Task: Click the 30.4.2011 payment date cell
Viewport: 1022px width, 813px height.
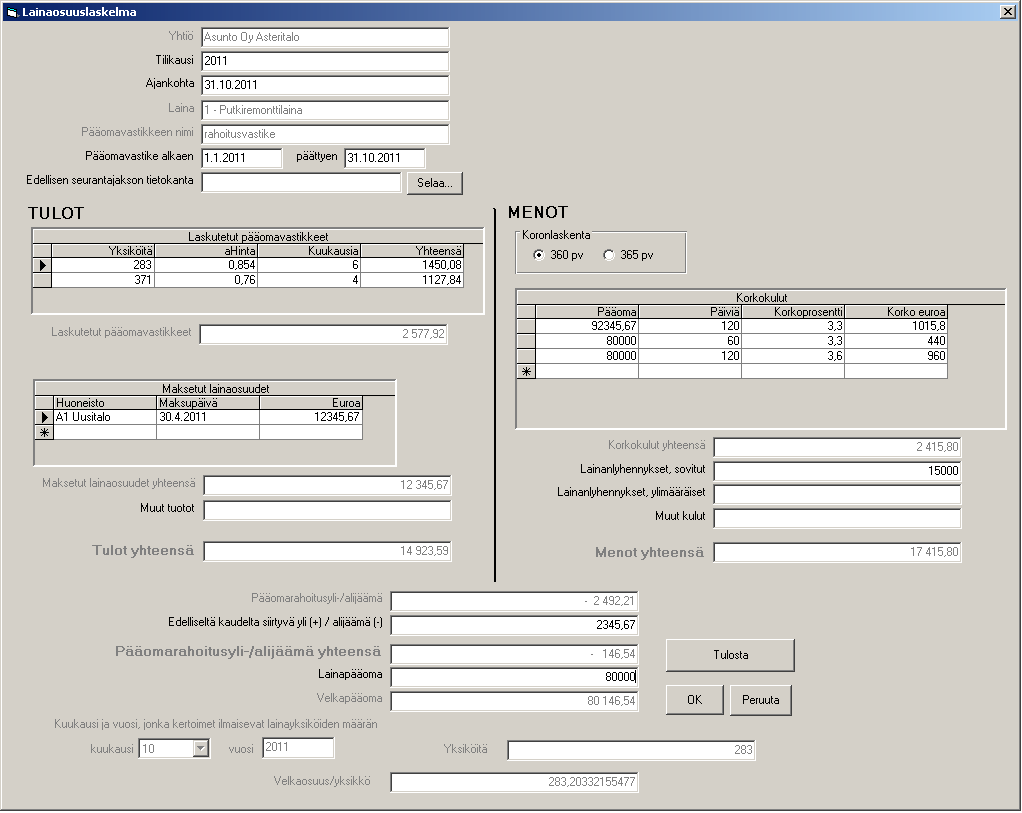Action: point(208,417)
